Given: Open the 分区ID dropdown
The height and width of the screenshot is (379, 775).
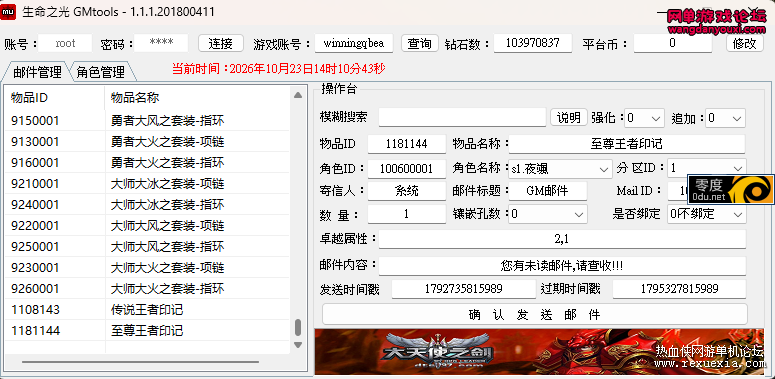Looking at the screenshot, I should [x=707, y=168].
